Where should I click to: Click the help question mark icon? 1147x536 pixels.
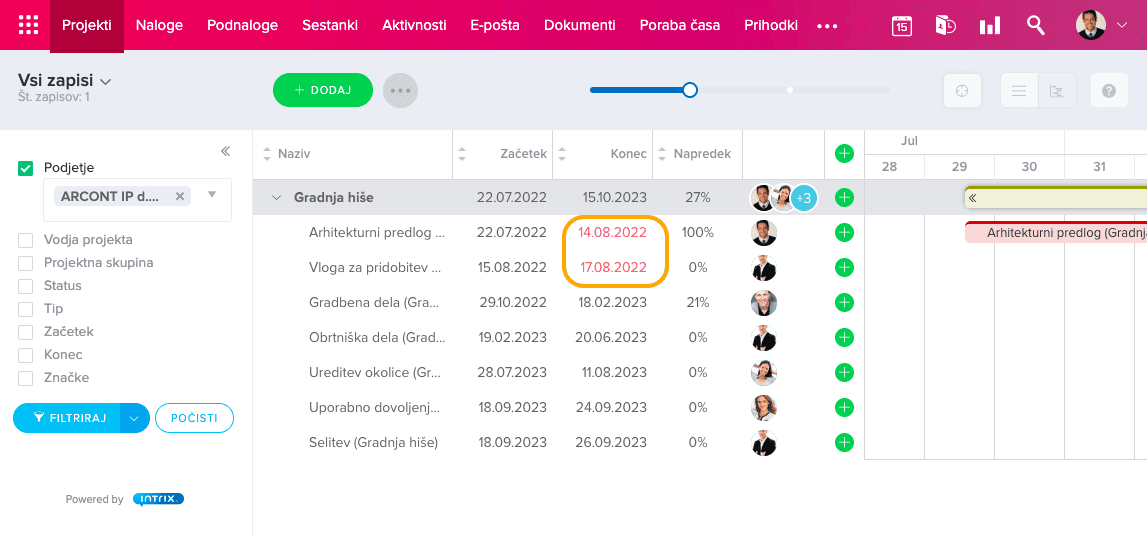click(x=1108, y=91)
